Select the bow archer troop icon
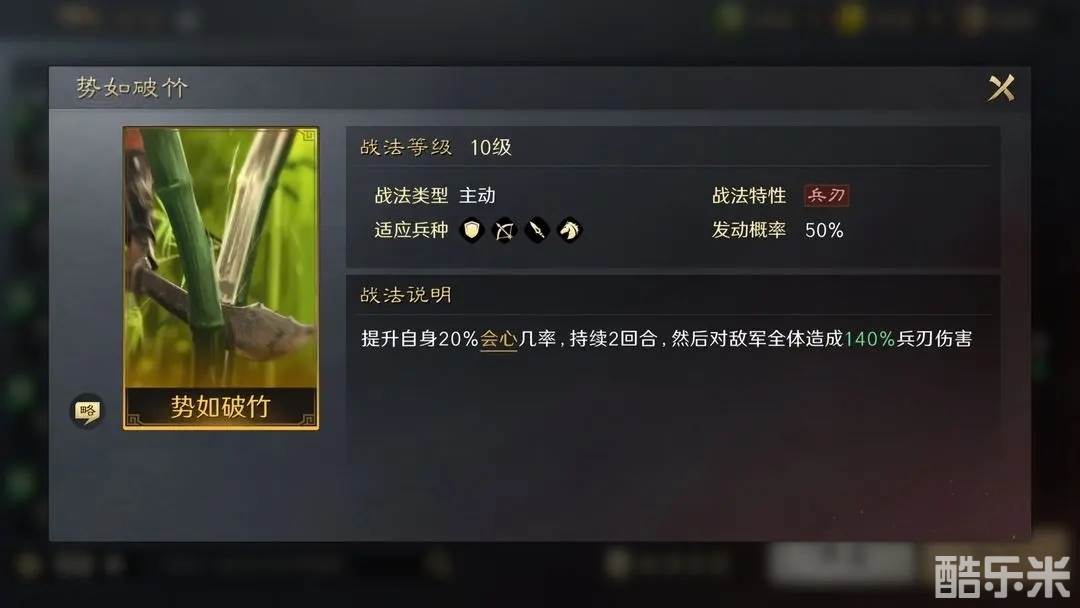The height and width of the screenshot is (608, 1080). pos(504,230)
